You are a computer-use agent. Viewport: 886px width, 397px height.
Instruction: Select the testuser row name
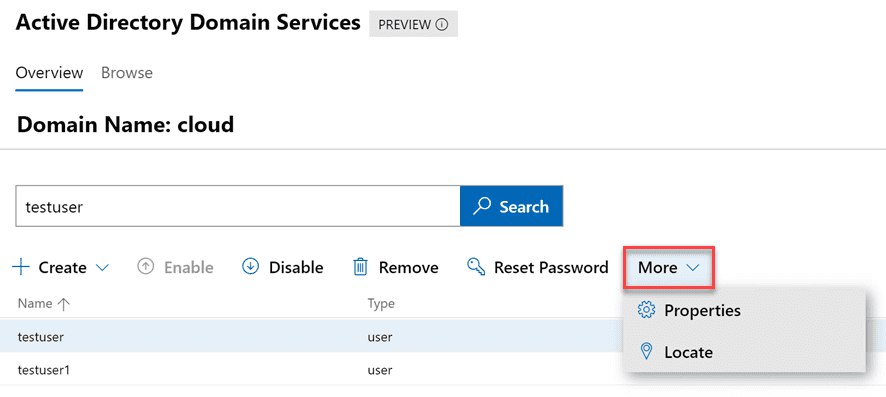tap(41, 337)
